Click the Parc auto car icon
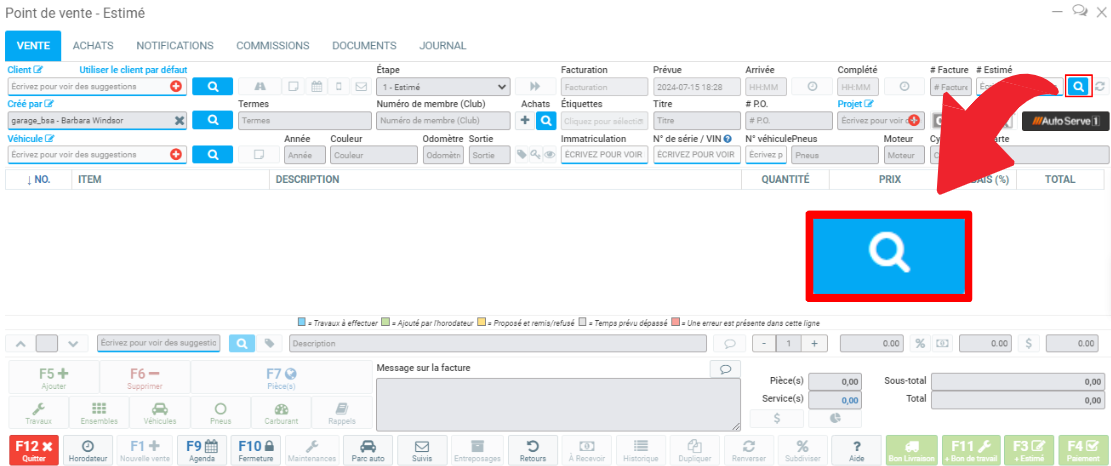 (x=367, y=450)
